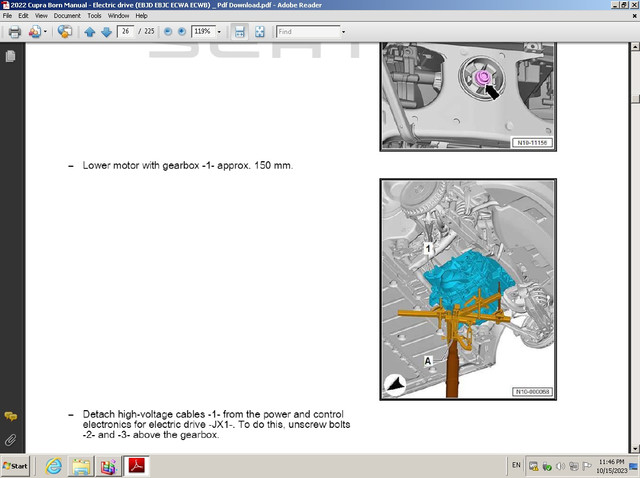The height and width of the screenshot is (478, 640).
Task: Open the colorful archive app on taskbar
Action: (x=108, y=466)
